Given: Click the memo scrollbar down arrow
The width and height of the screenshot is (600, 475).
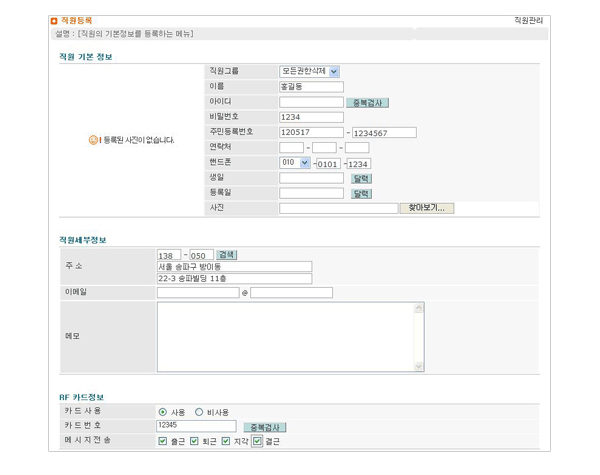Looking at the screenshot, I should coord(419,364).
